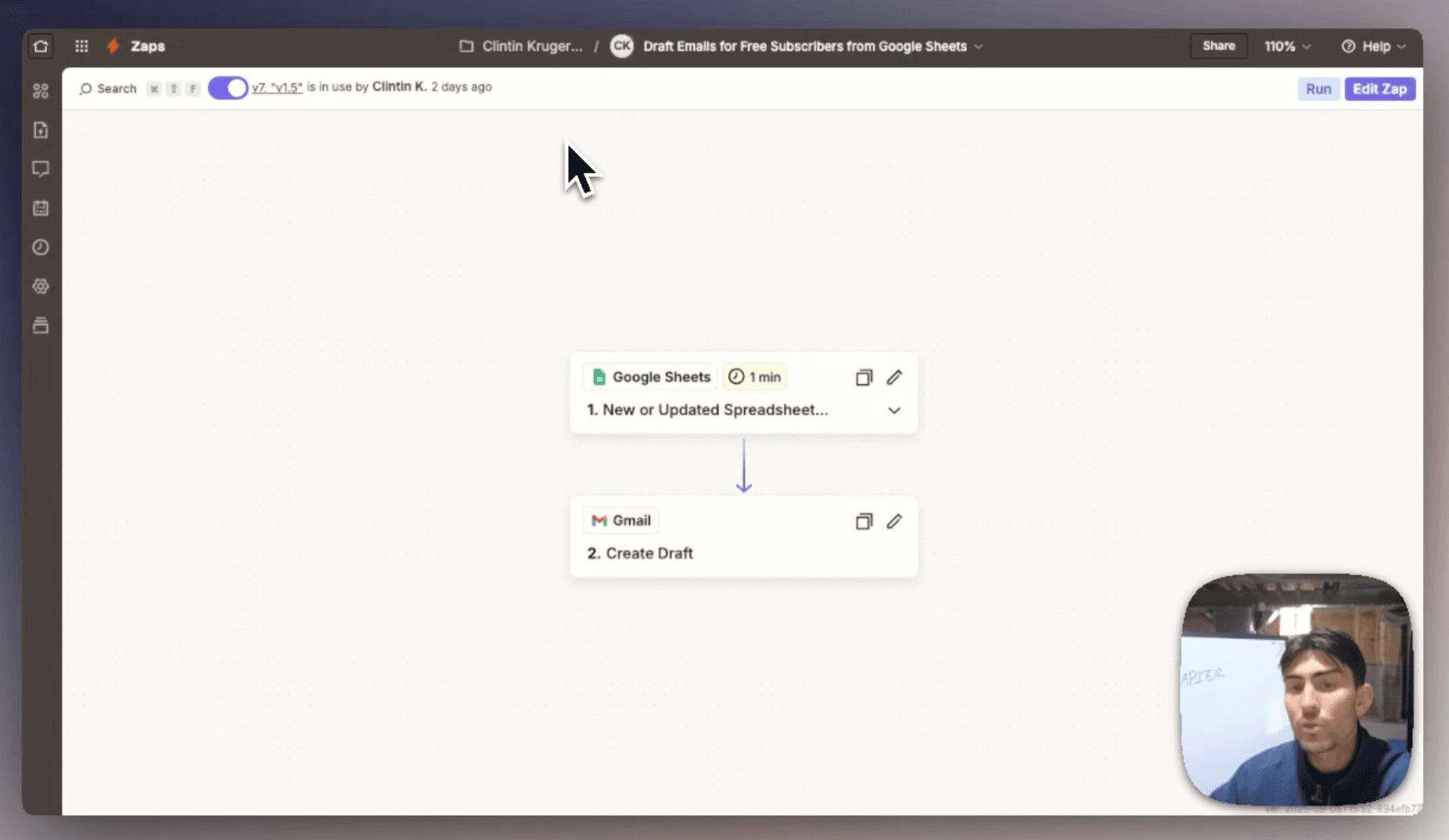The height and width of the screenshot is (840, 1449).
Task: Open Zap settings gear in sidebar
Action: click(x=41, y=286)
